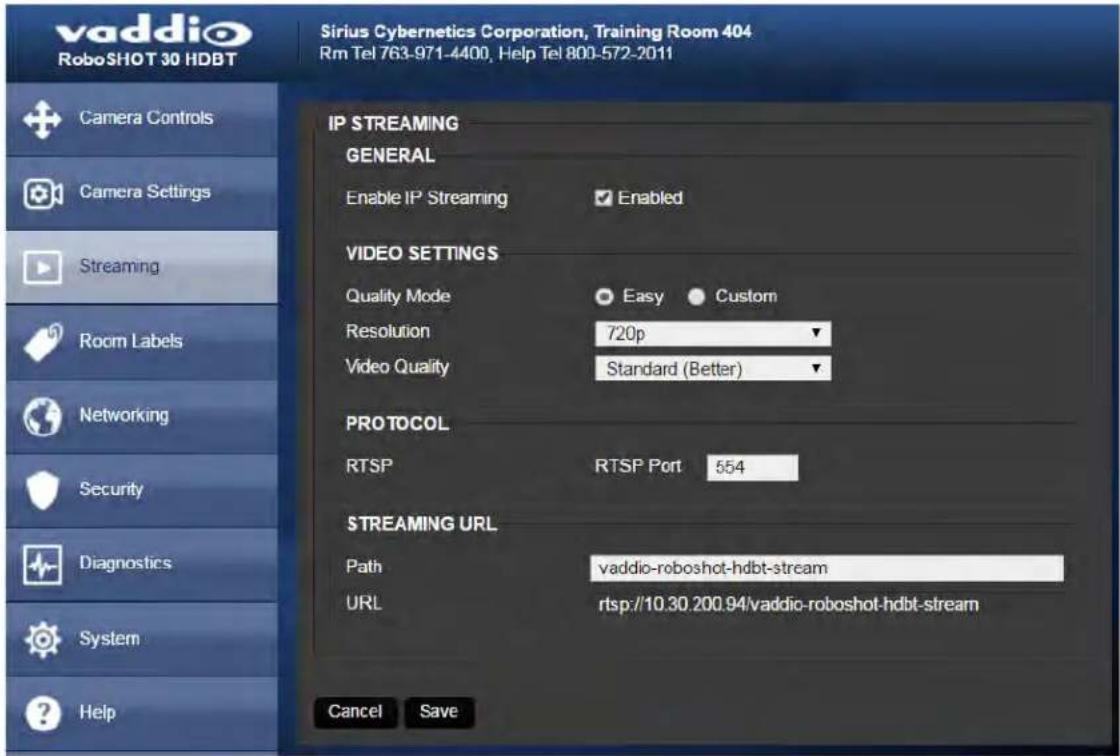
Task: Open the Networking page
Action: (x=141, y=417)
